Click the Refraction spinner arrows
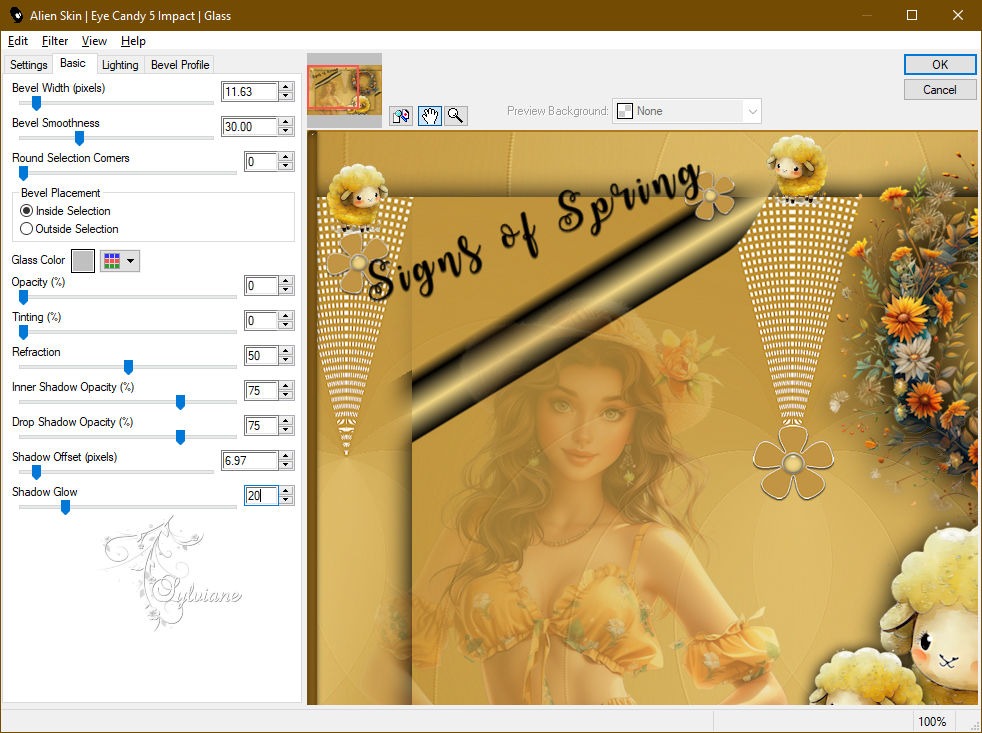Image resolution: width=982 pixels, height=733 pixels. [x=286, y=356]
